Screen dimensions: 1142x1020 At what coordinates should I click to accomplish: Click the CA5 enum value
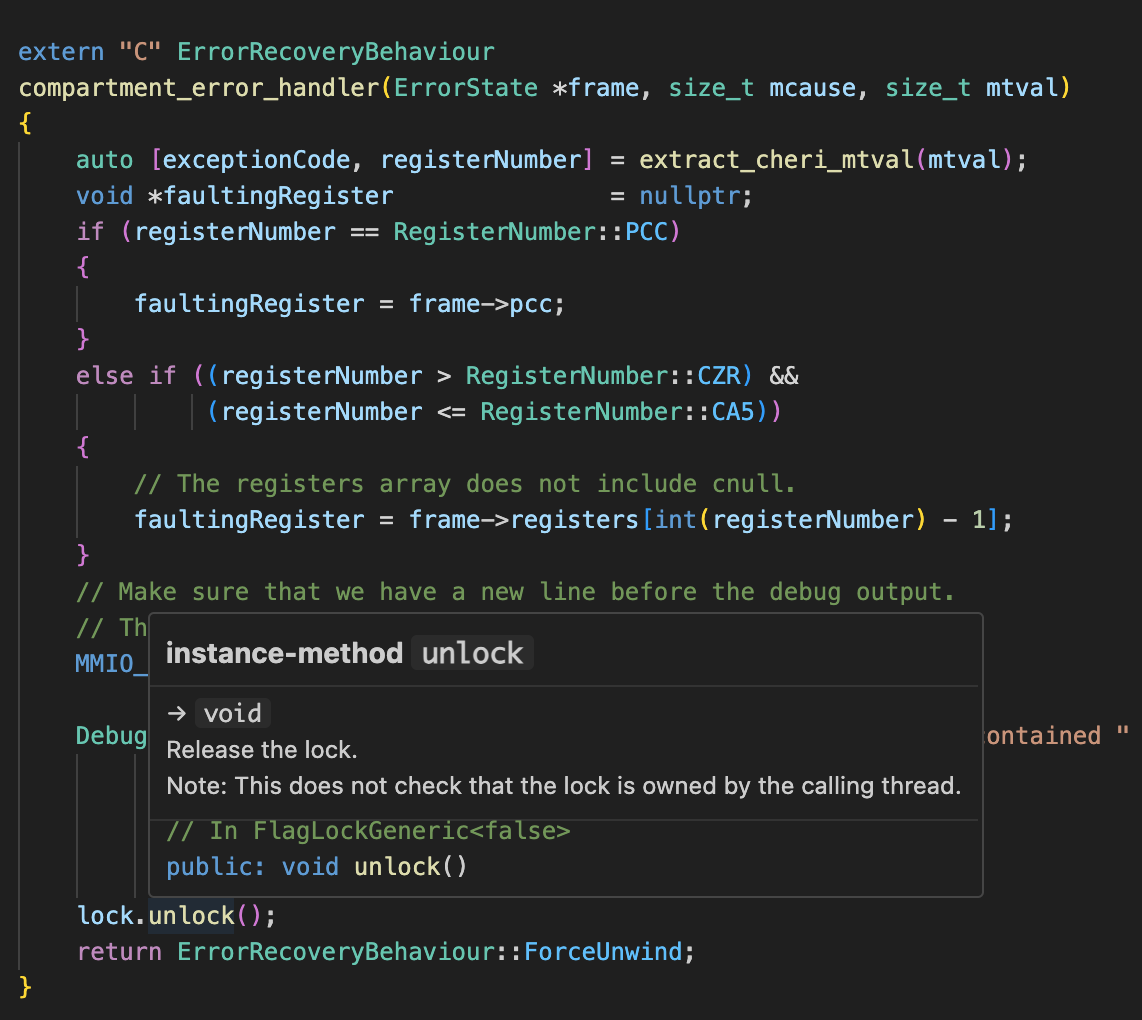click(733, 412)
